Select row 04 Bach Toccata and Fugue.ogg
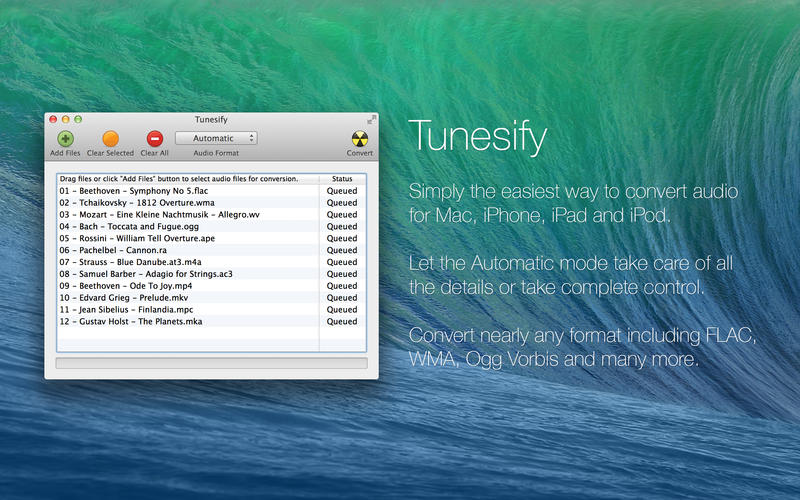 (x=211, y=227)
